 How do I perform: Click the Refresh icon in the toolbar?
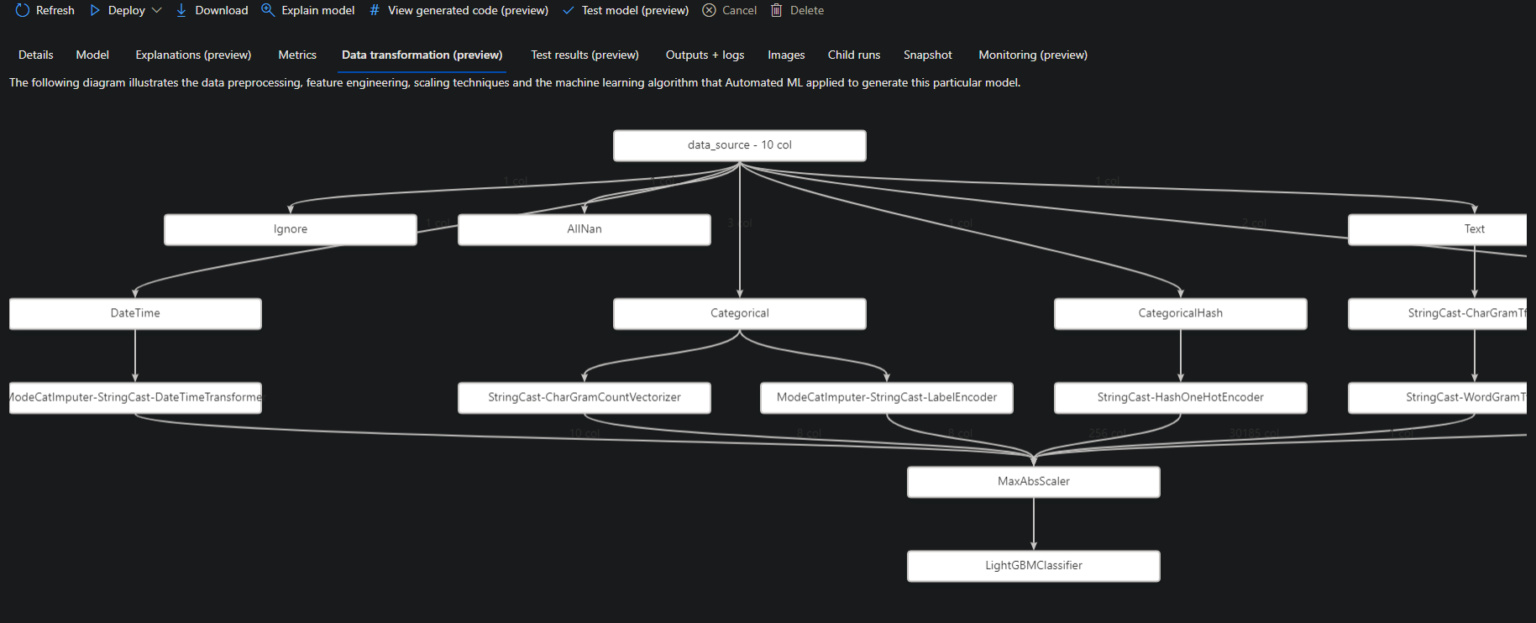click(x=22, y=10)
